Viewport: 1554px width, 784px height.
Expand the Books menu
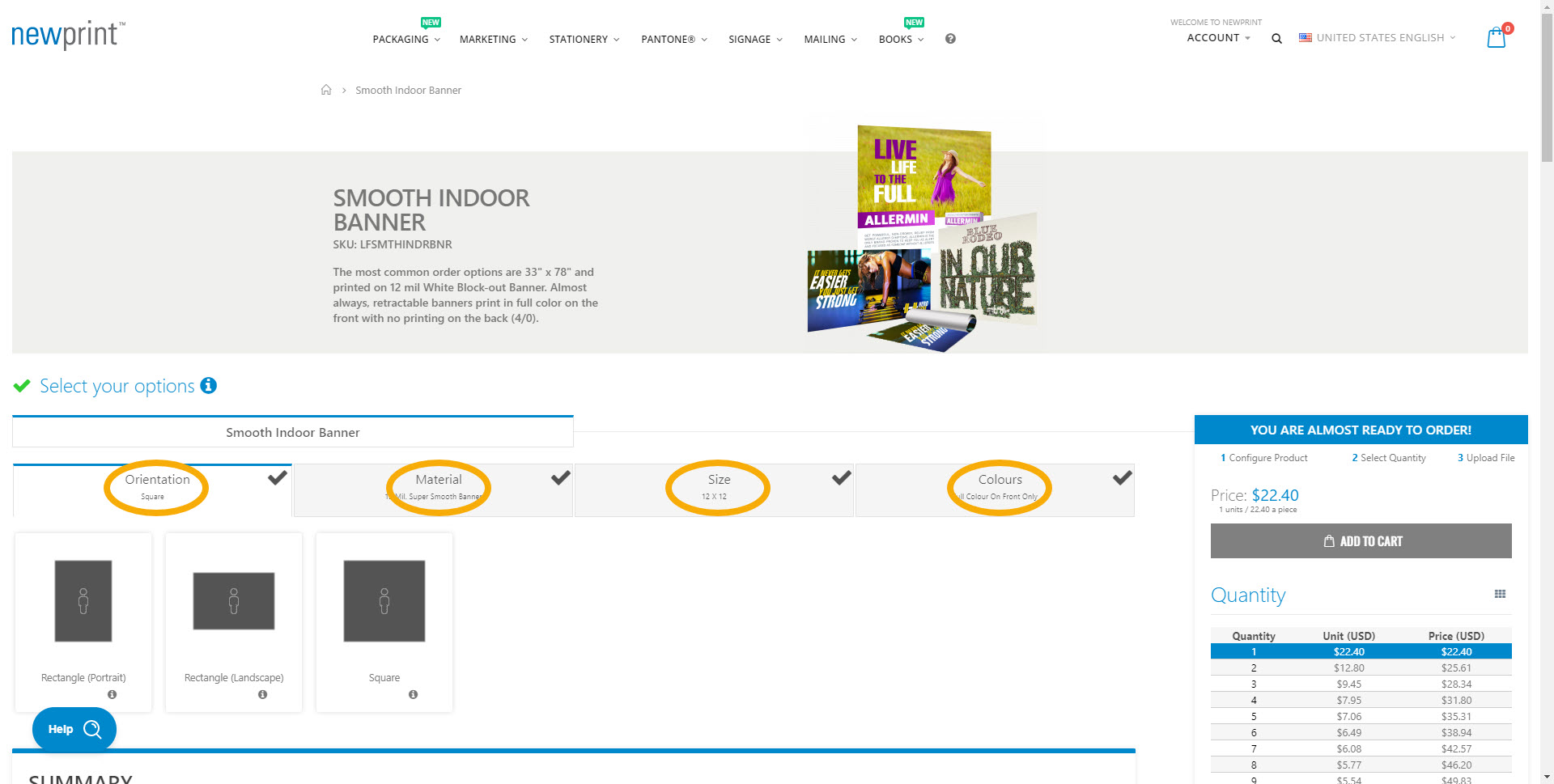click(901, 39)
